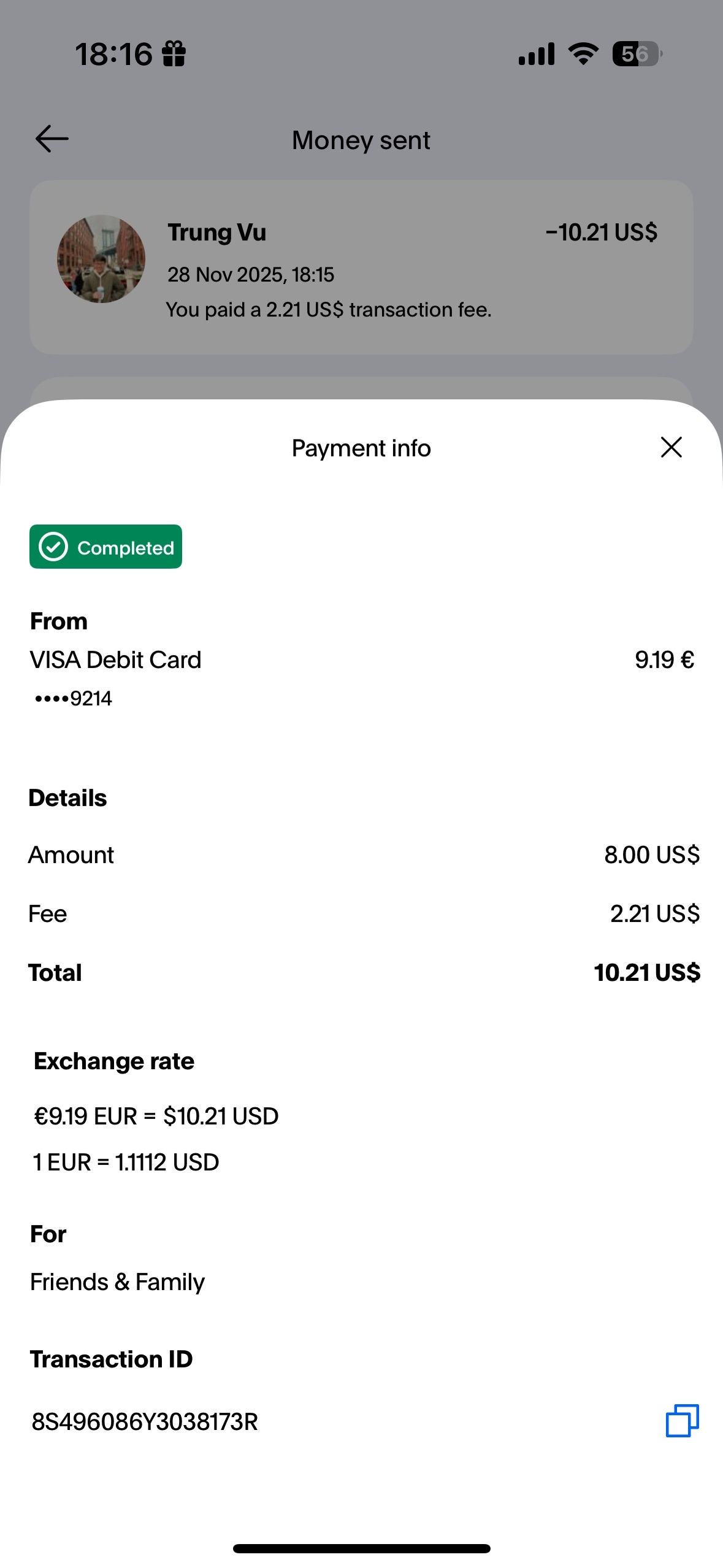Tap the Trung Vu recipient name
The width and height of the screenshot is (723, 1568).
pos(217,233)
